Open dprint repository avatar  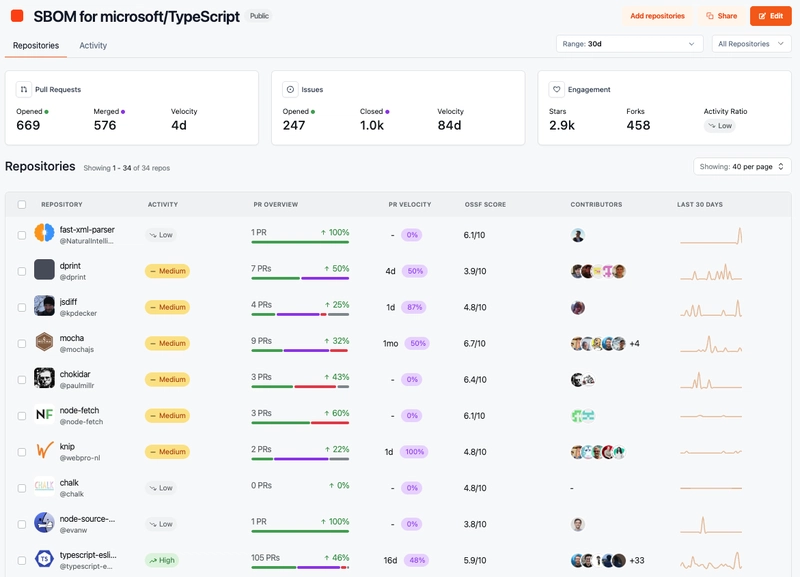[x=44, y=269]
